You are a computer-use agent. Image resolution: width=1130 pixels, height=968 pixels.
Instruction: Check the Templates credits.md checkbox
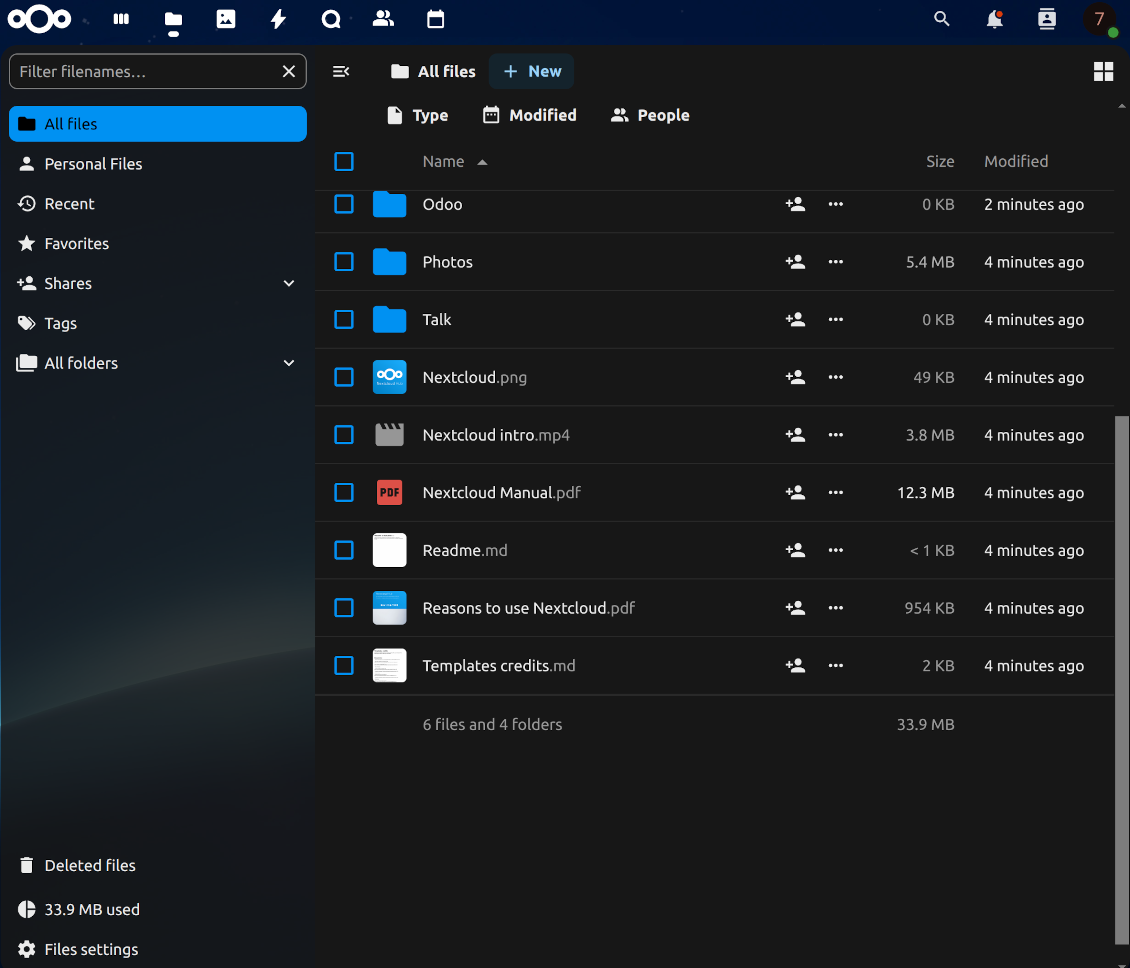pyautogui.click(x=344, y=665)
